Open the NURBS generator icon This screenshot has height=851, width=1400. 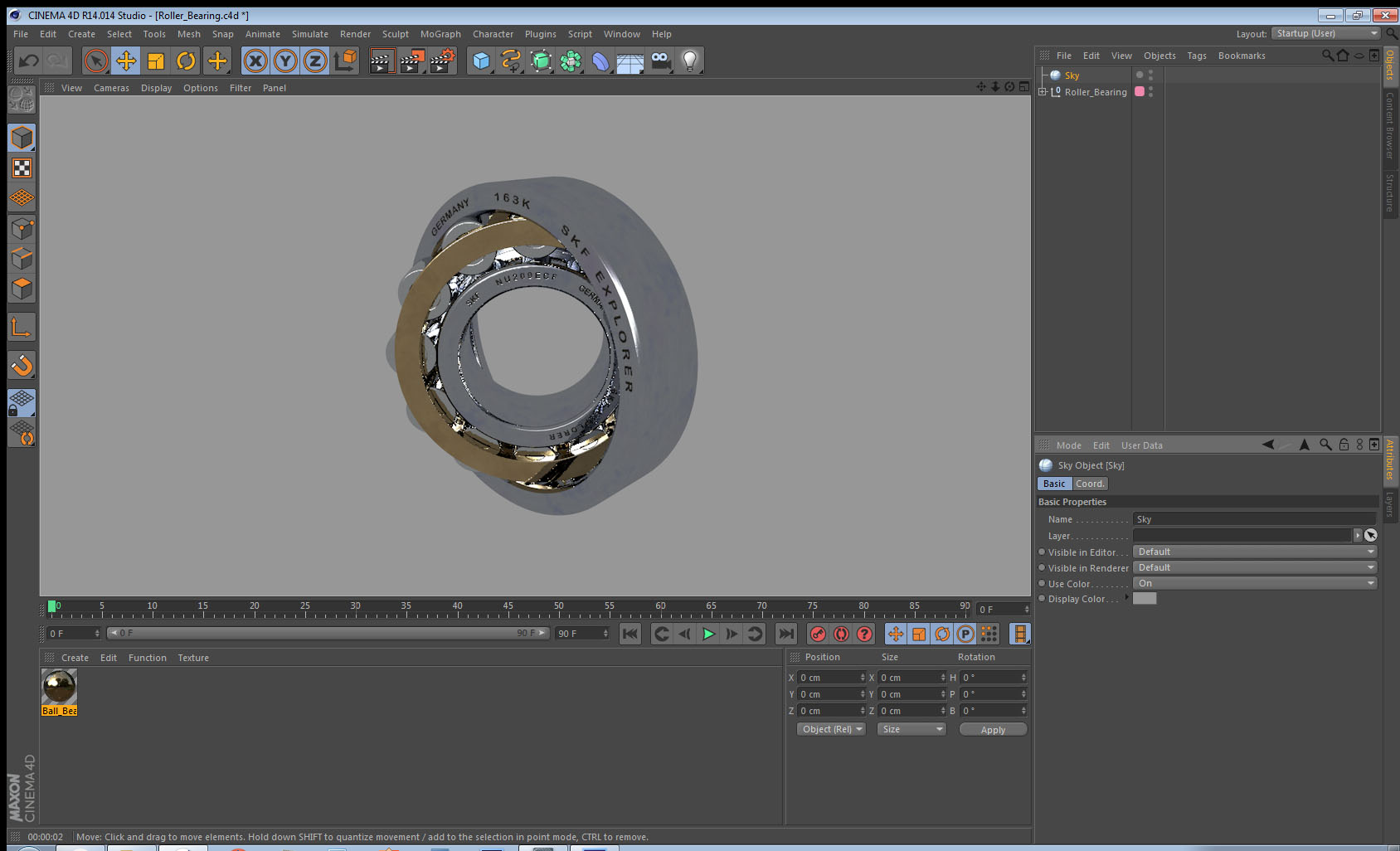coord(541,61)
